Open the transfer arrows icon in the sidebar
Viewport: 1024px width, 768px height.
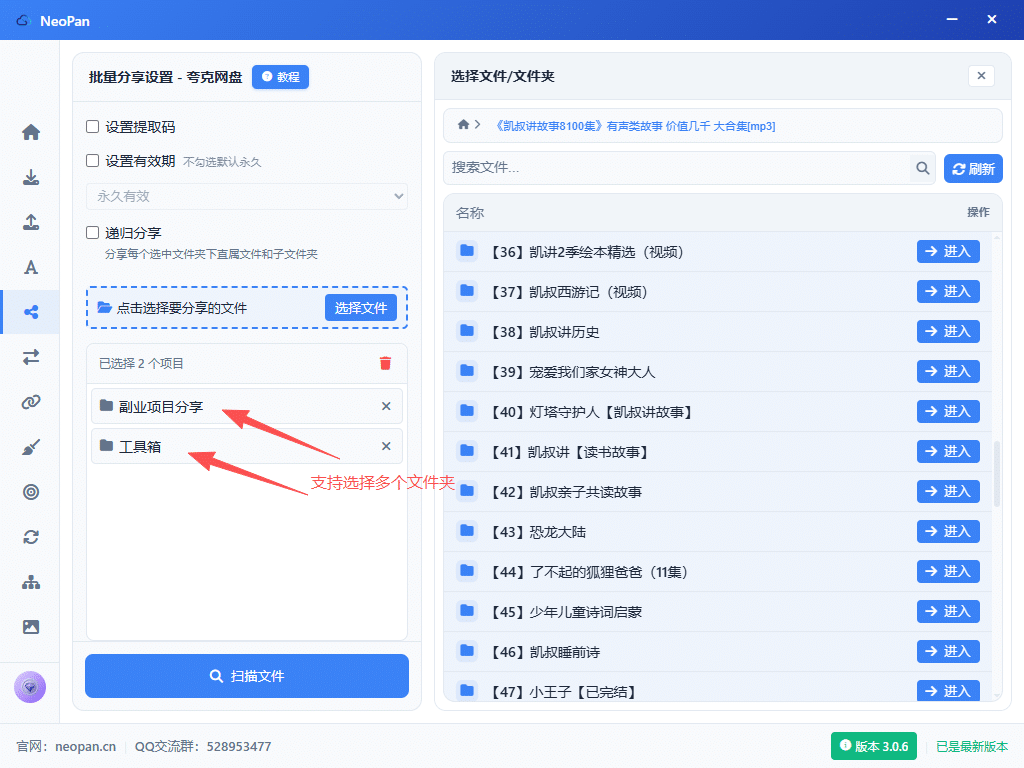tap(31, 357)
